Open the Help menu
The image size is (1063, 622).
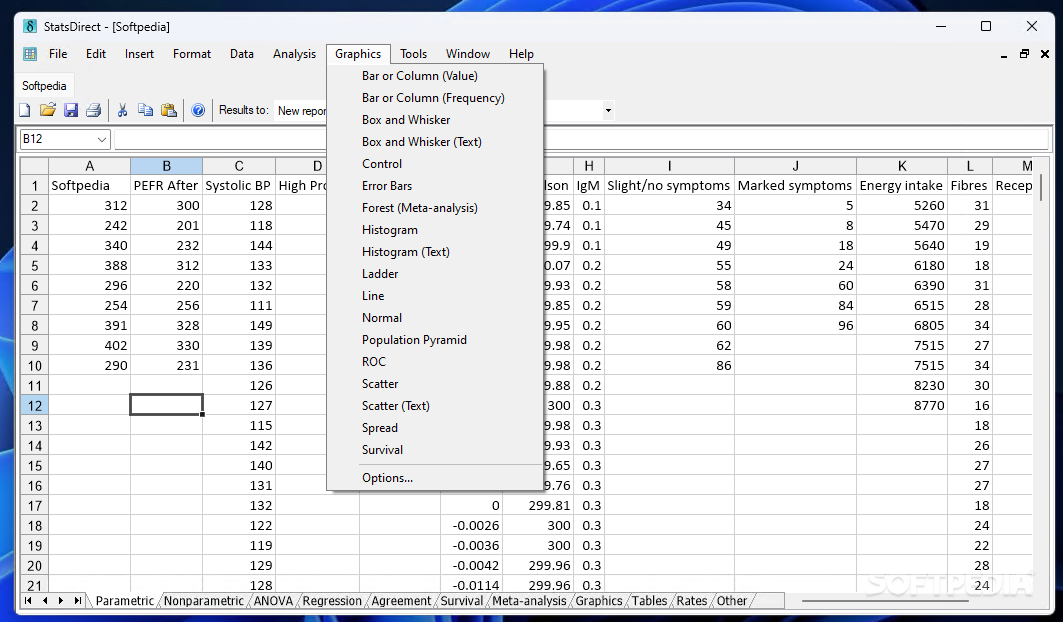pos(521,54)
